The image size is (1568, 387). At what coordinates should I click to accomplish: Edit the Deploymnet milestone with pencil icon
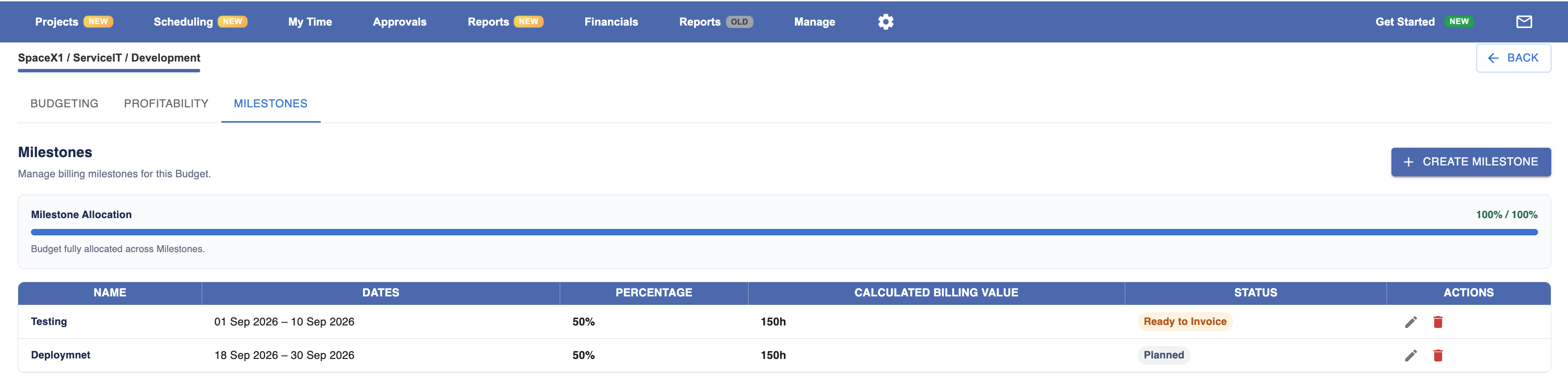(x=1410, y=355)
